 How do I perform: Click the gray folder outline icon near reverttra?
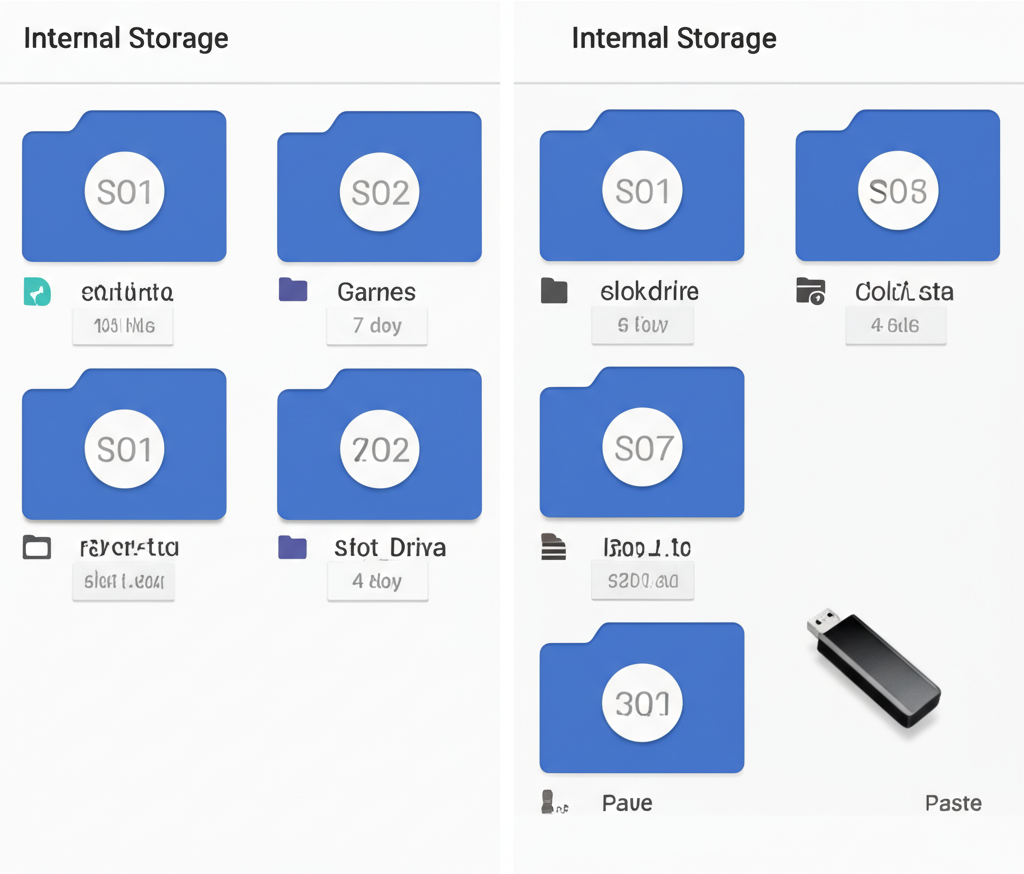tap(35, 547)
